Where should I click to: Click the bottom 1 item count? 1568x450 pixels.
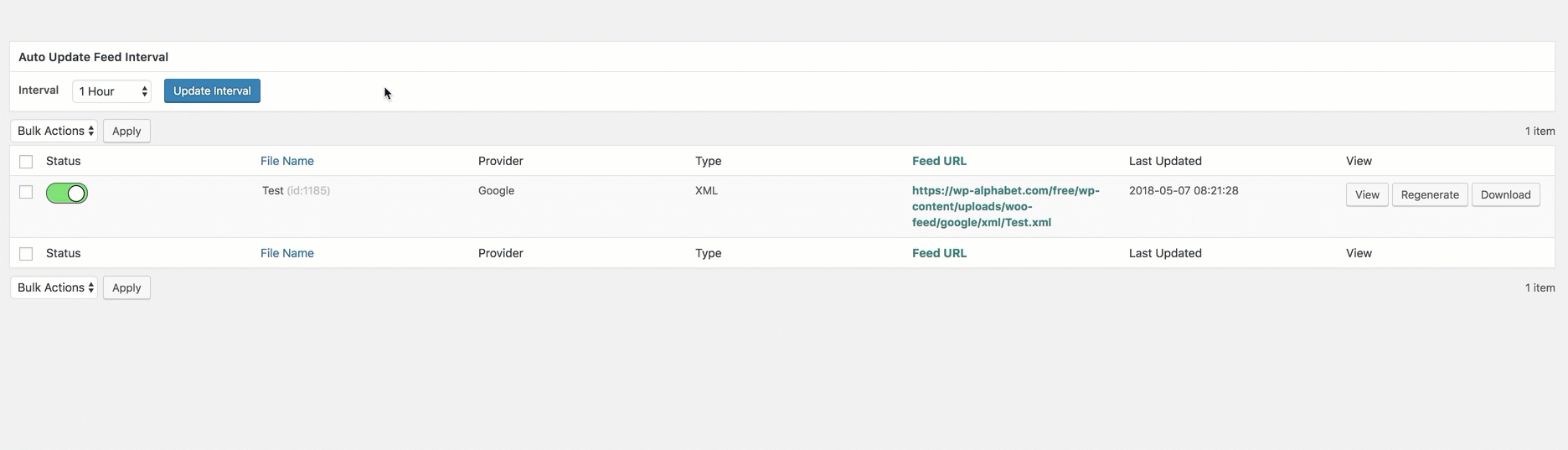1540,287
